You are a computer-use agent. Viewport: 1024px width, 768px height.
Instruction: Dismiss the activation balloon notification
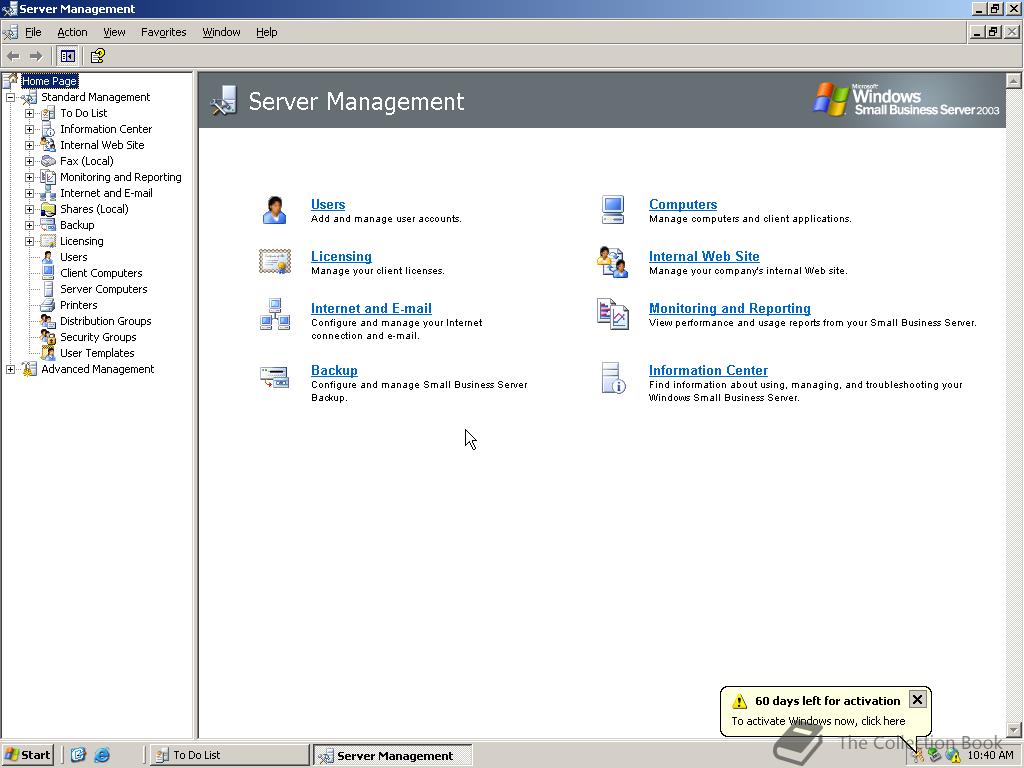point(918,700)
